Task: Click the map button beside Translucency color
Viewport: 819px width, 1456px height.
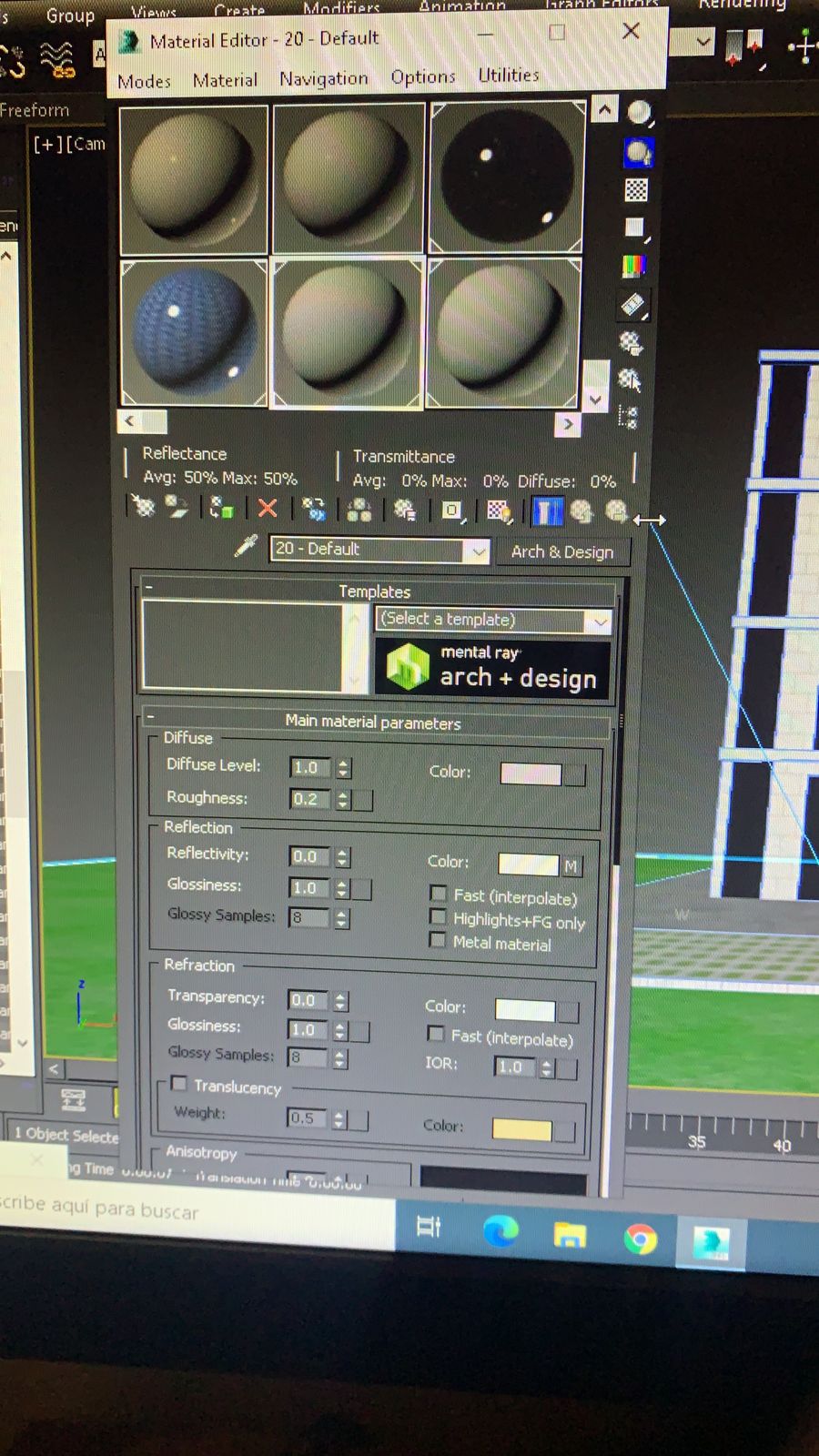Action: [564, 1131]
